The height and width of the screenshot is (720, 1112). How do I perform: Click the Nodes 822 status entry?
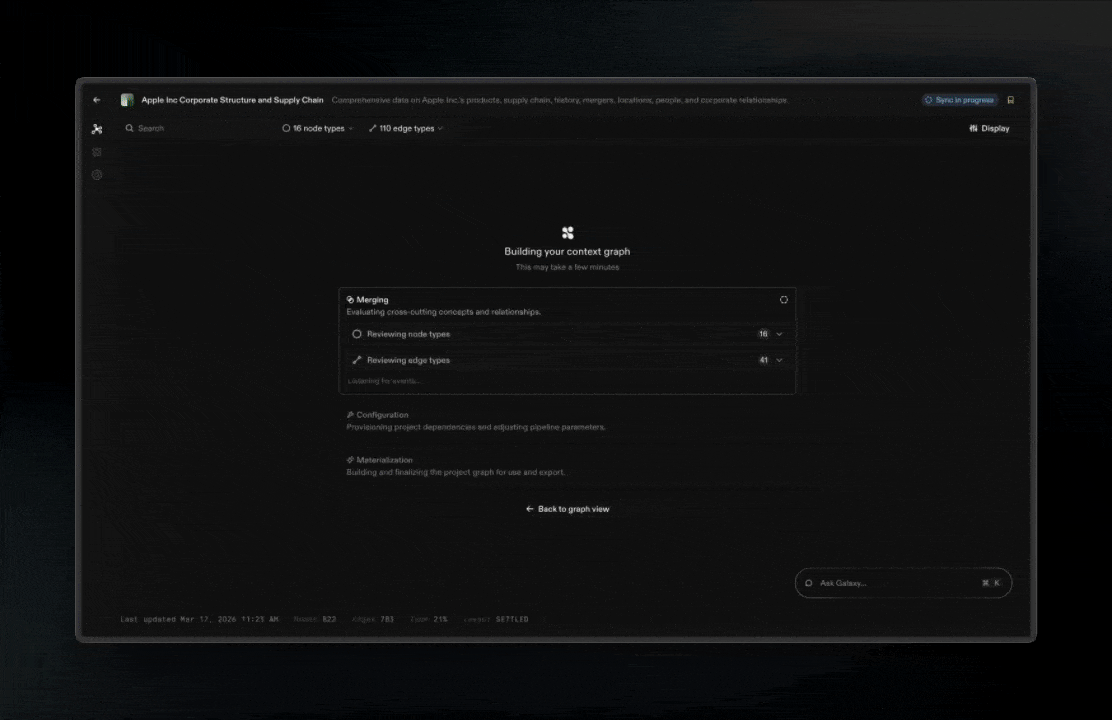click(x=315, y=619)
